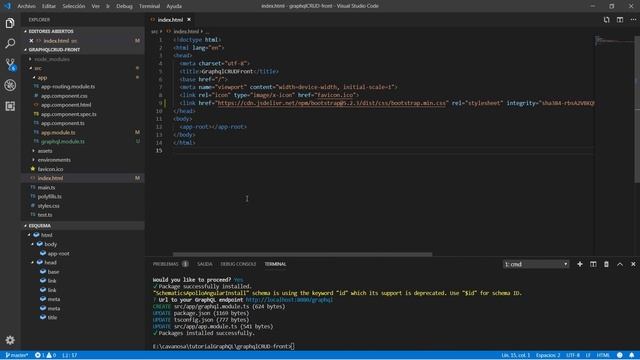Select the html node icon in outline

coord(36,235)
